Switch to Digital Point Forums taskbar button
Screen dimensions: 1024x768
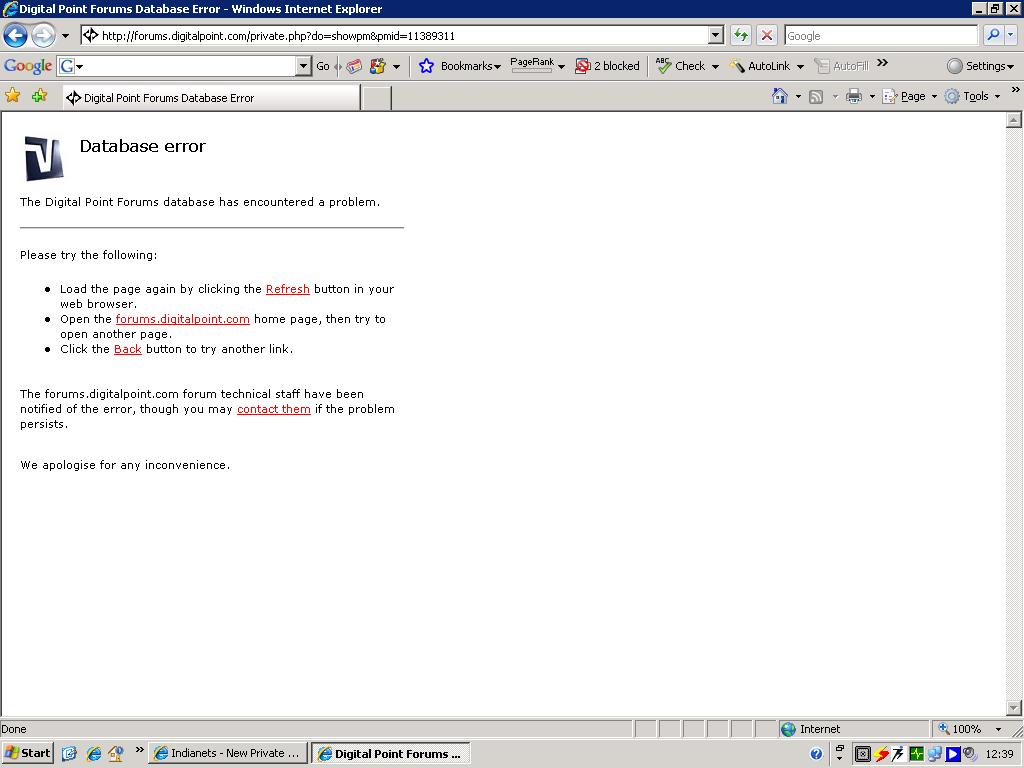(391, 754)
